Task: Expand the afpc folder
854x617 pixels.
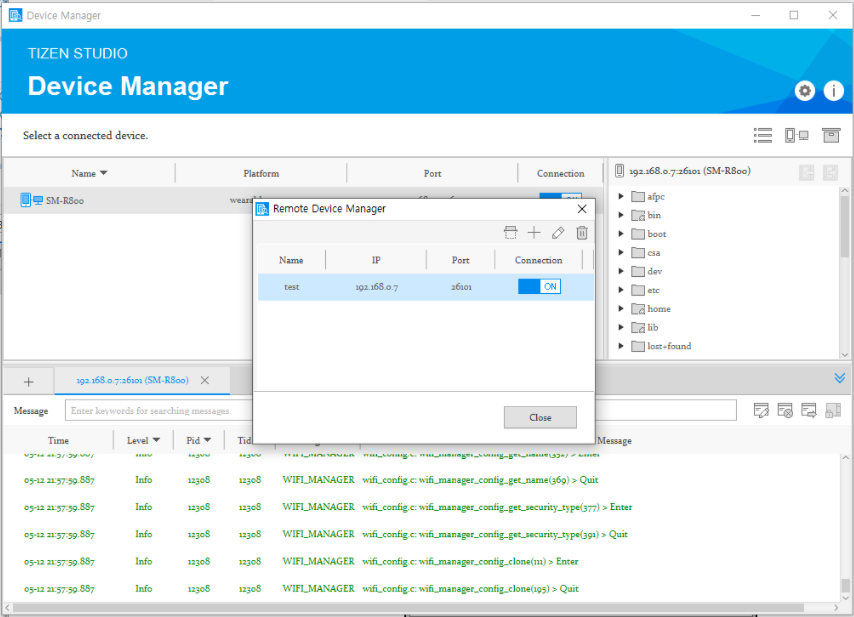Action: pyautogui.click(x=621, y=196)
